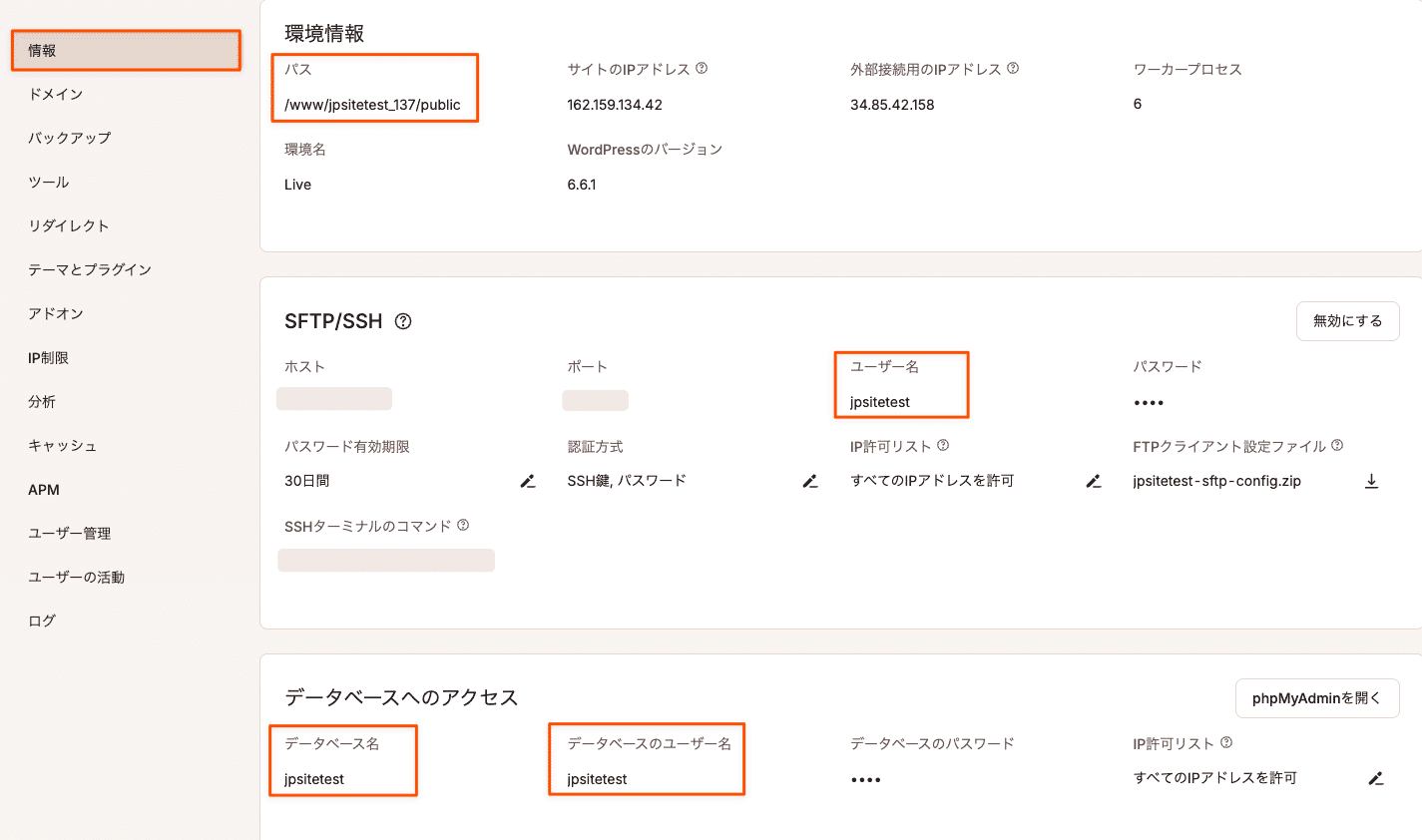Open the SFTP/SSH help icon
This screenshot has height=840, width=1422.
coord(403,321)
